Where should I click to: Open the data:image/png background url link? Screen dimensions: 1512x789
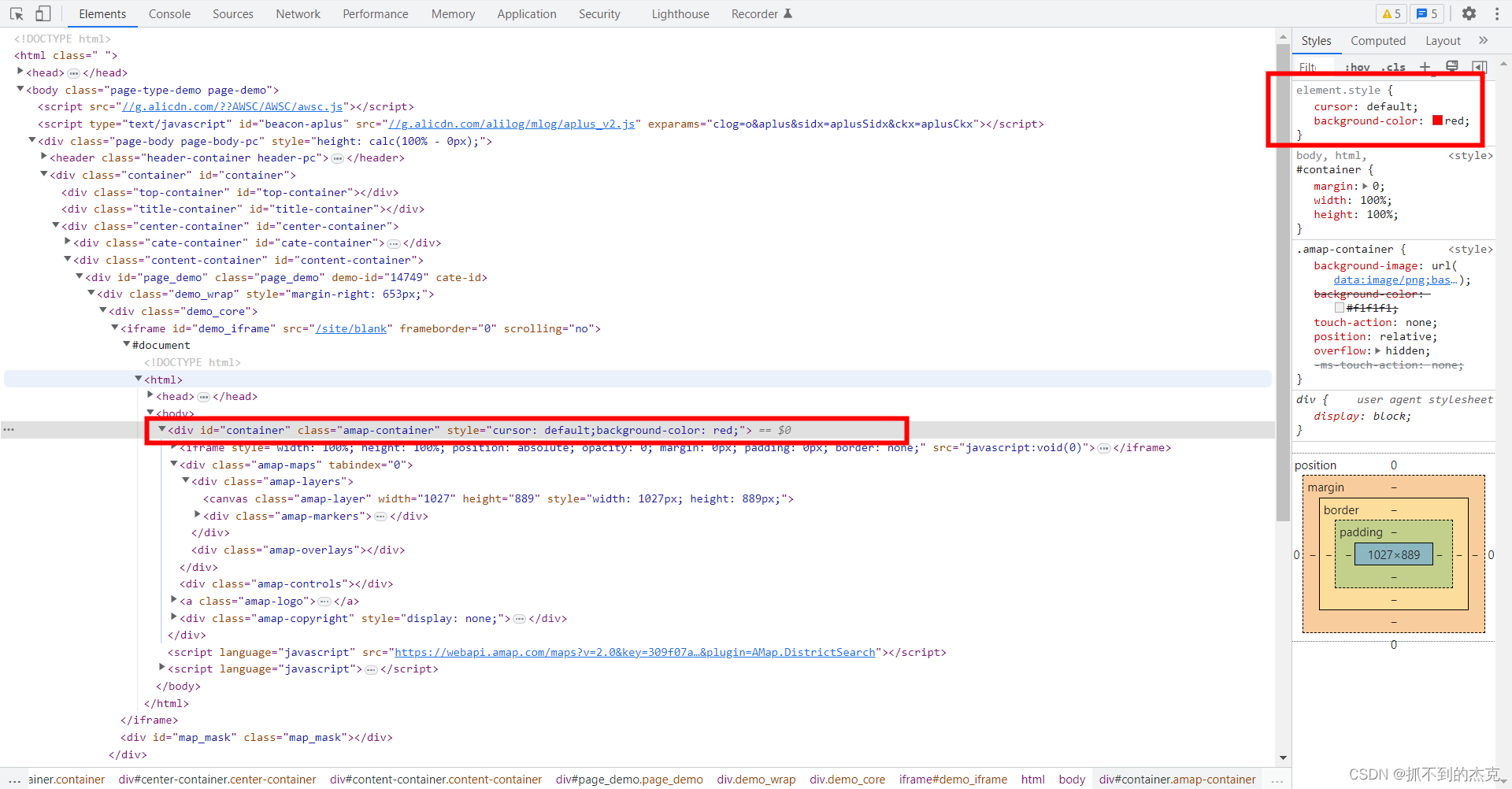(1395, 280)
